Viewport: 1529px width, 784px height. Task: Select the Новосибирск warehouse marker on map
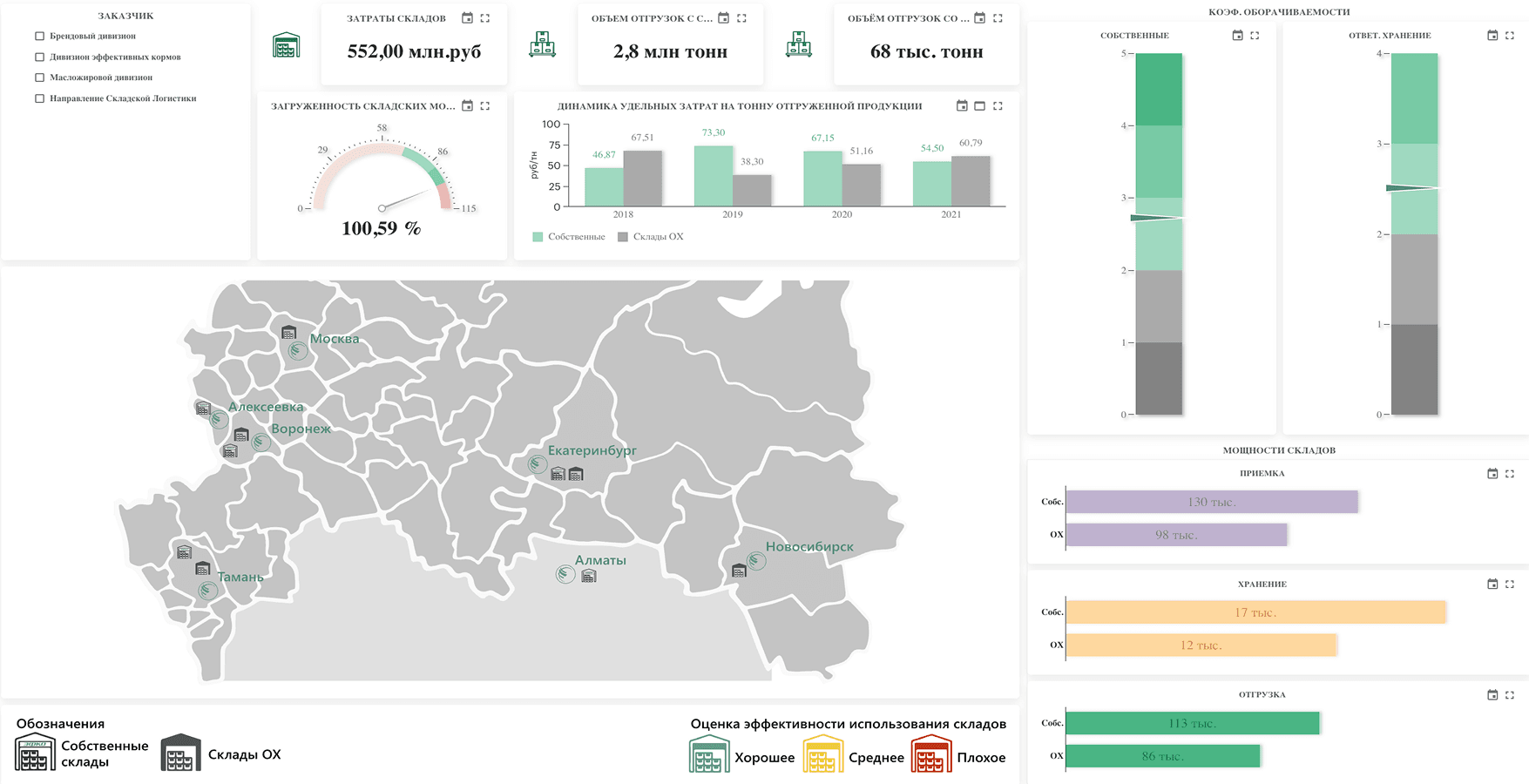(x=739, y=571)
